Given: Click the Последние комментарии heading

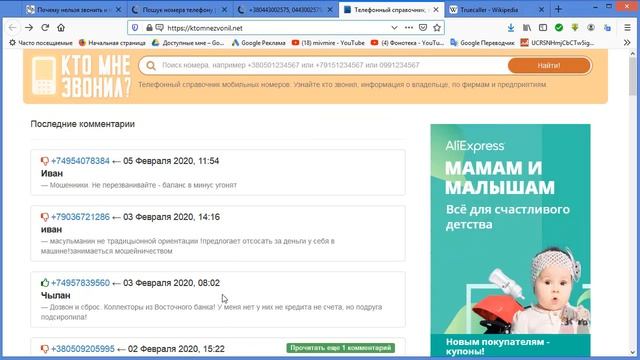Looking at the screenshot, I should [x=82, y=124].
